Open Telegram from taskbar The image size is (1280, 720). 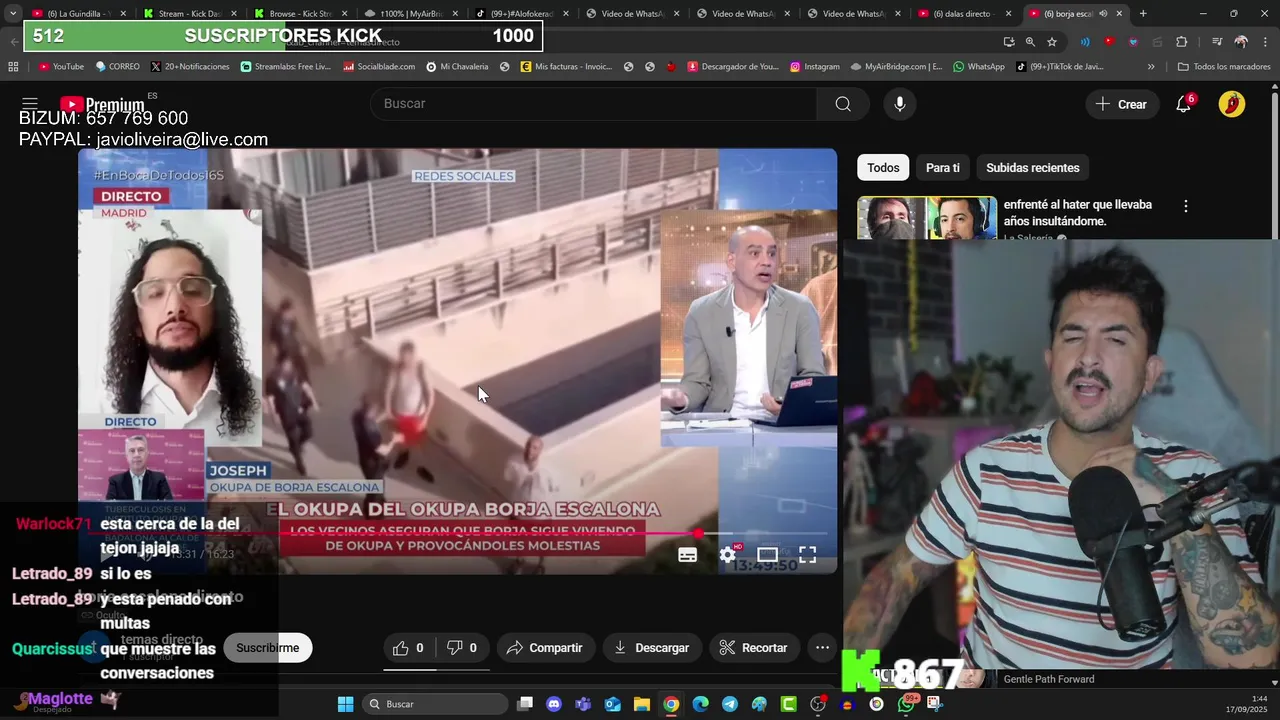729,704
